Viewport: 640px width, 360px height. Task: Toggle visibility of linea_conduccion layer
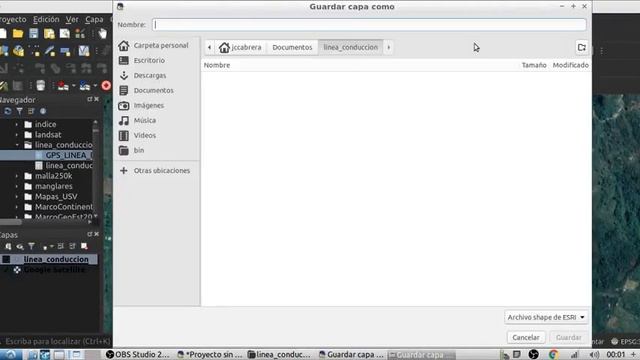tap(6, 259)
